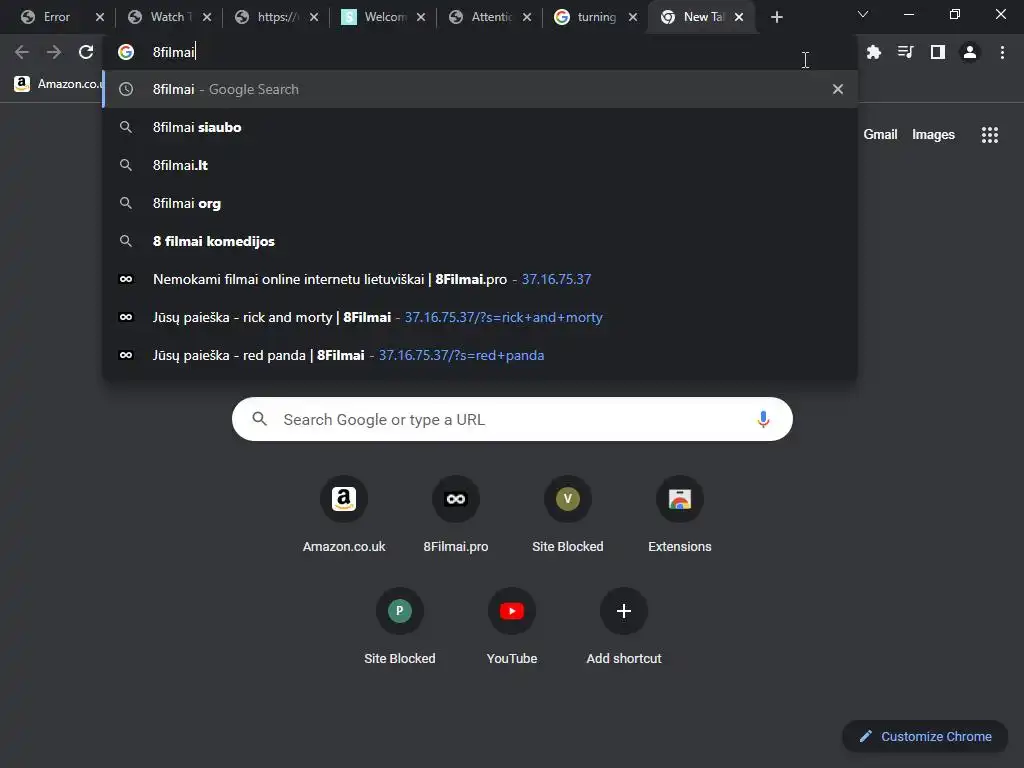Open the media controls icon in toolbar

coord(905,52)
